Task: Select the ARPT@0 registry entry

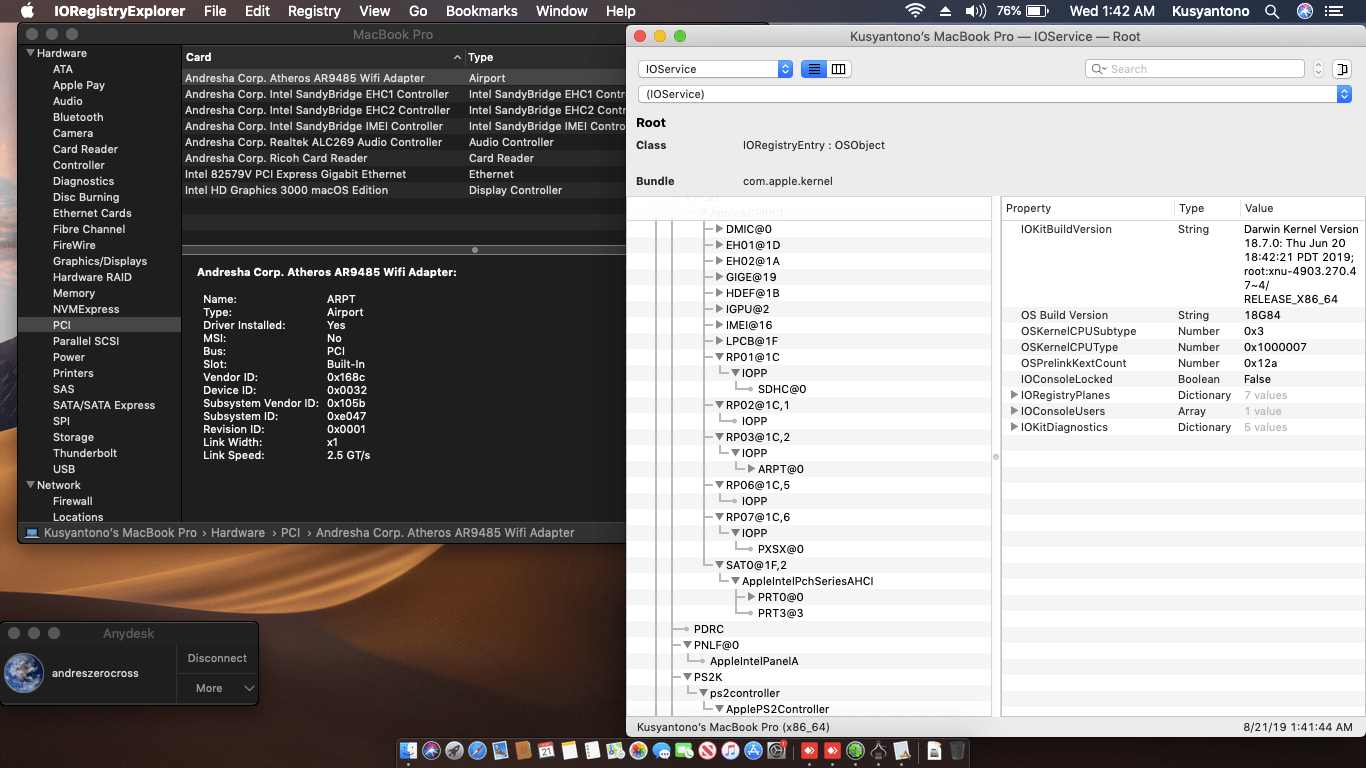Action: pyautogui.click(x=781, y=469)
